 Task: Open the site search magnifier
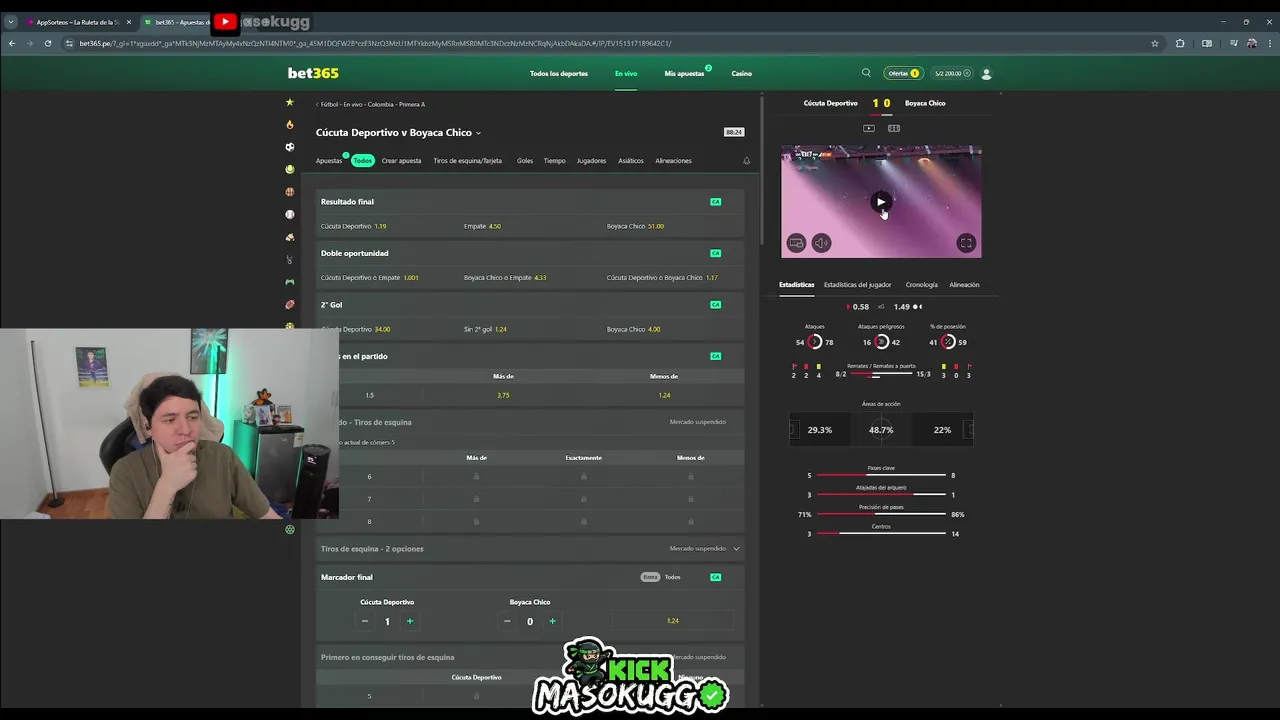click(x=866, y=73)
